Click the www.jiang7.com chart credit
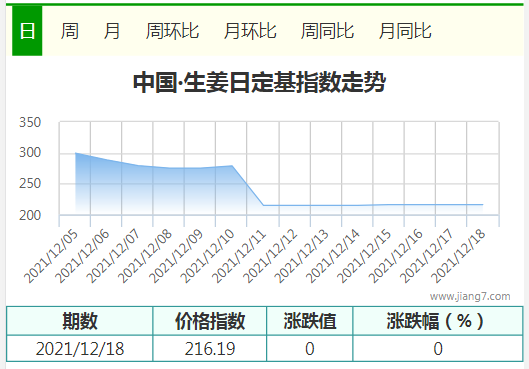Viewport: 529px width, 369px height. pyautogui.click(x=470, y=296)
